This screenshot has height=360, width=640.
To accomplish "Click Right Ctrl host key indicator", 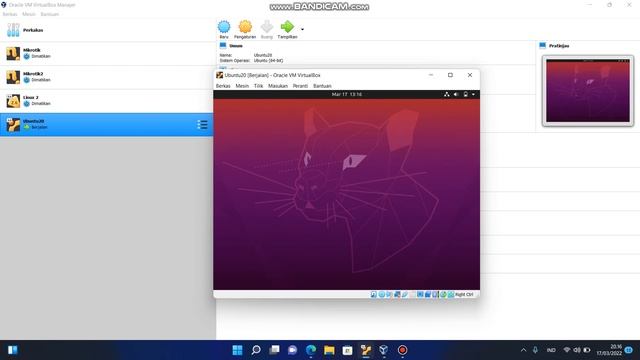I will [x=464, y=294].
